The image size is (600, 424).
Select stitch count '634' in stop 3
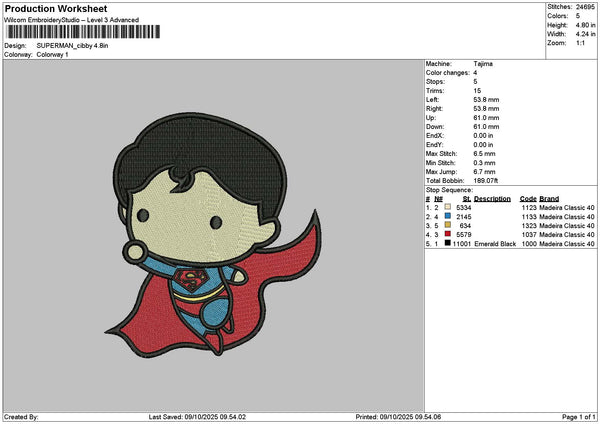(x=466, y=226)
